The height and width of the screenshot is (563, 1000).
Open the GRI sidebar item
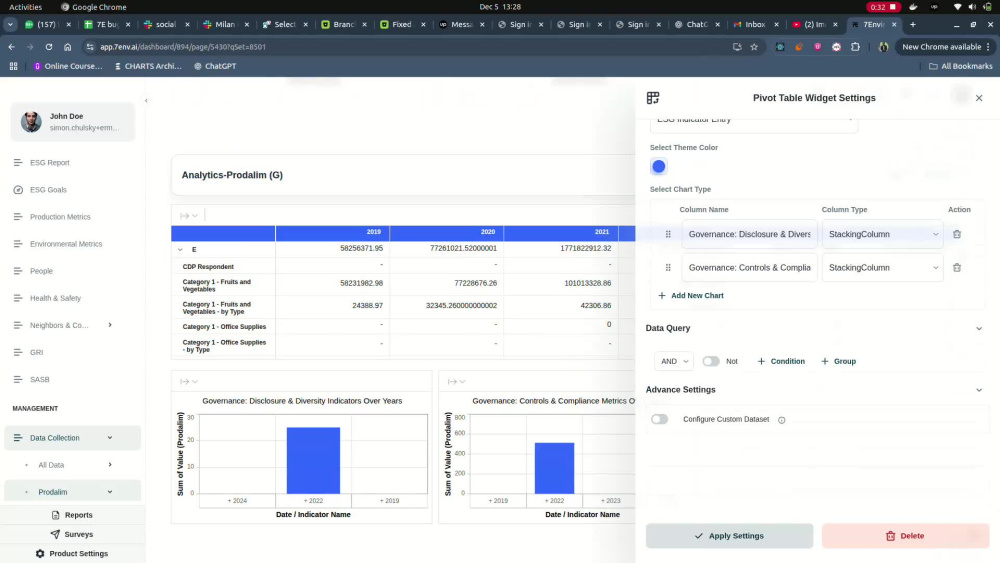coord(36,353)
